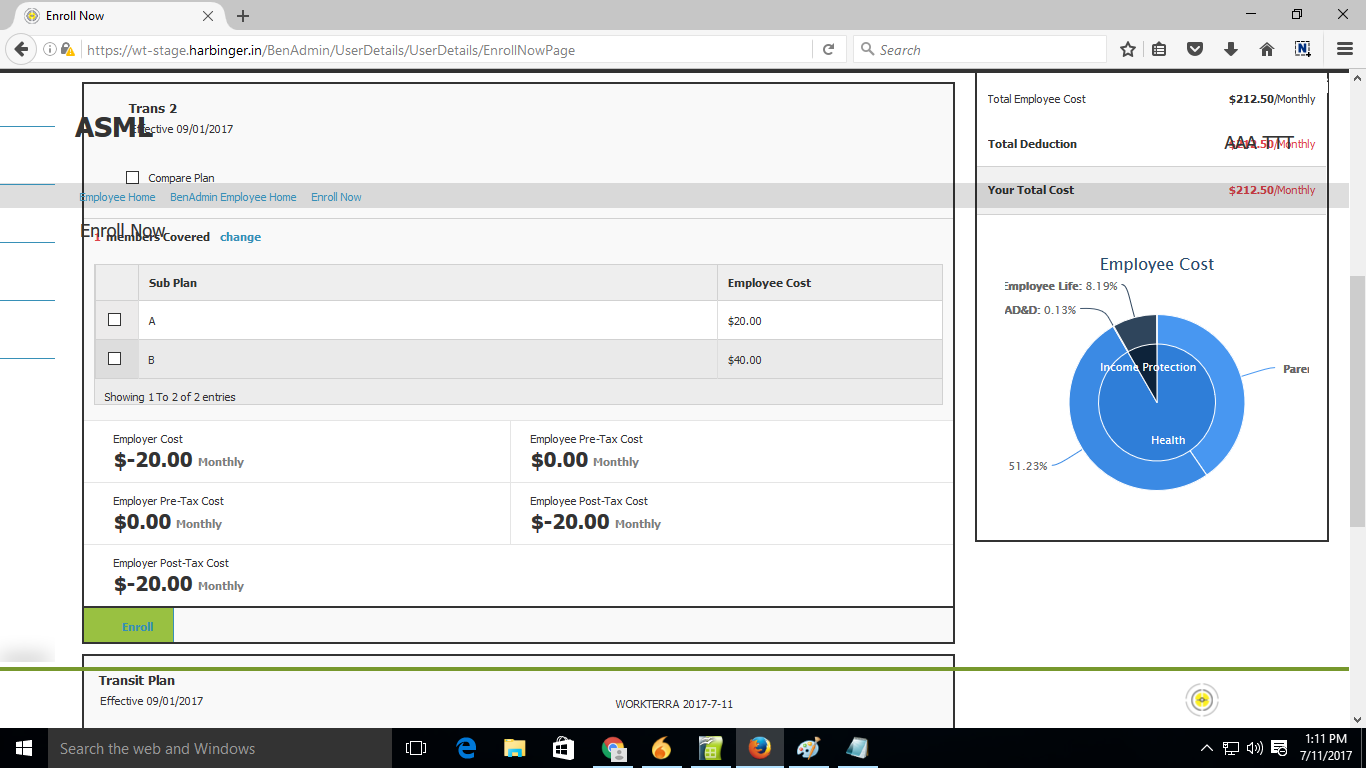Click the back arrow button
The height and width of the screenshot is (768, 1366).
tap(22, 50)
